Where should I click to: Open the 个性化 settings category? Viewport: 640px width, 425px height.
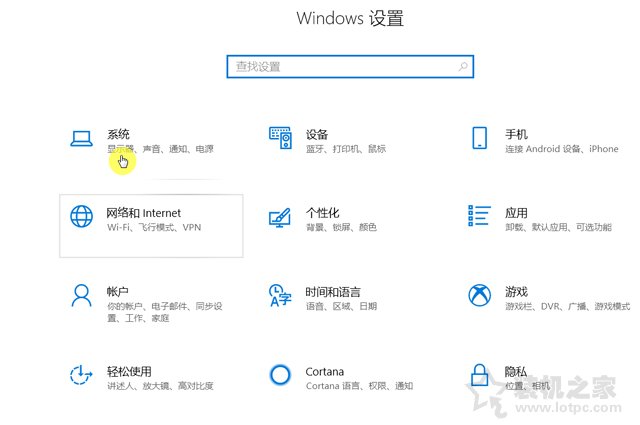click(322, 213)
